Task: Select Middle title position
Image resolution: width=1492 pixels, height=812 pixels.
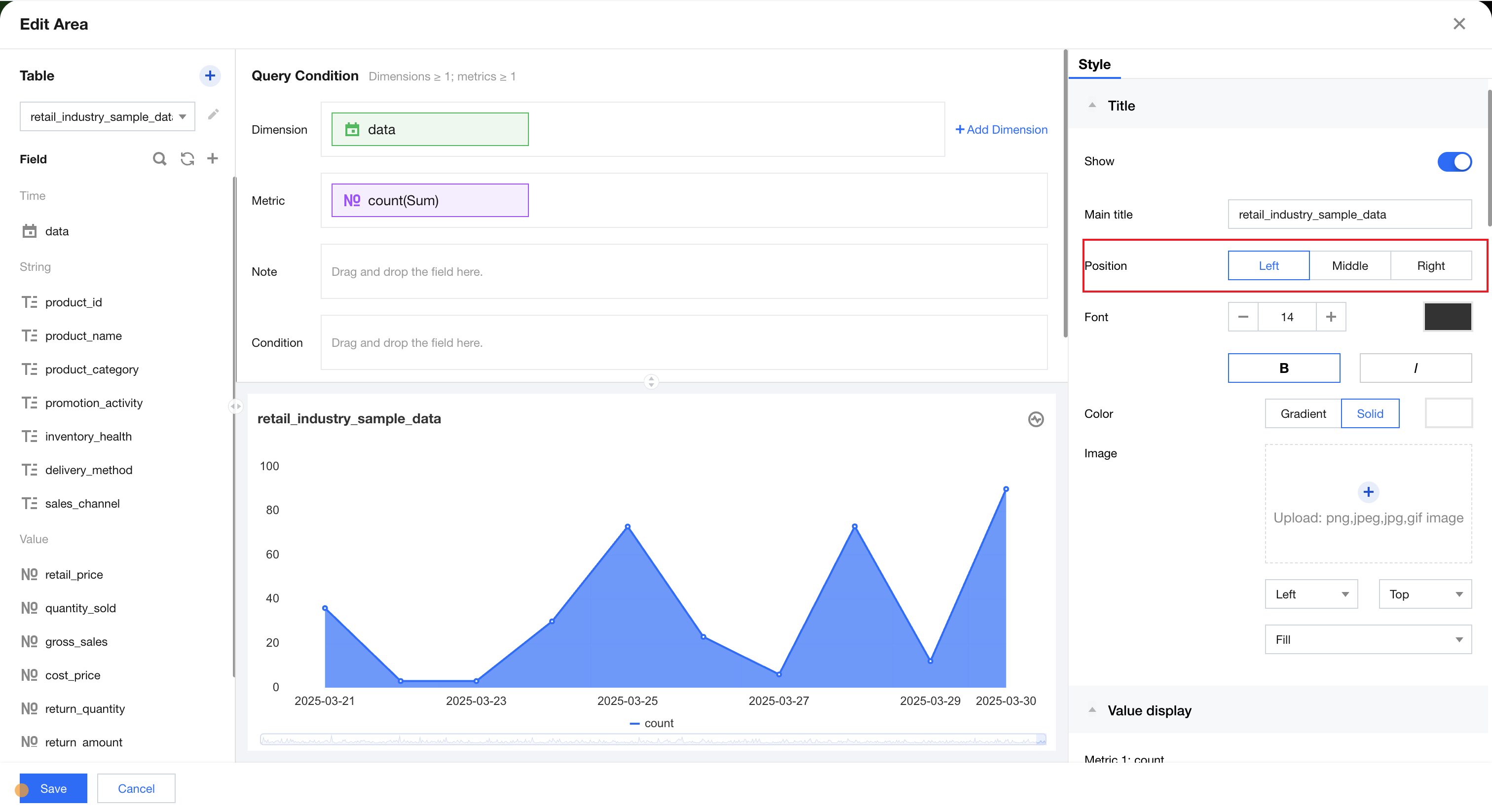Action: point(1349,266)
